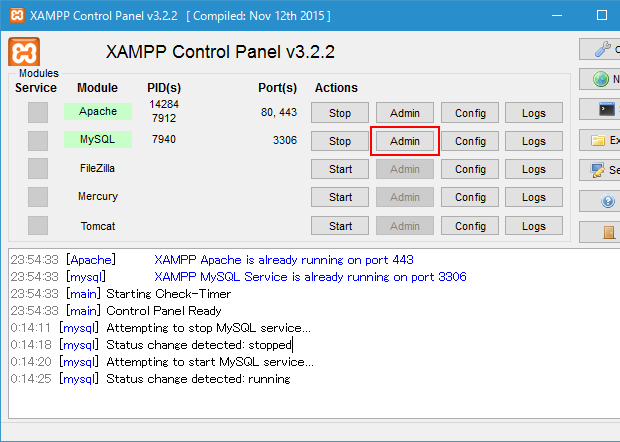Click the Port(s) column header

pos(278,88)
